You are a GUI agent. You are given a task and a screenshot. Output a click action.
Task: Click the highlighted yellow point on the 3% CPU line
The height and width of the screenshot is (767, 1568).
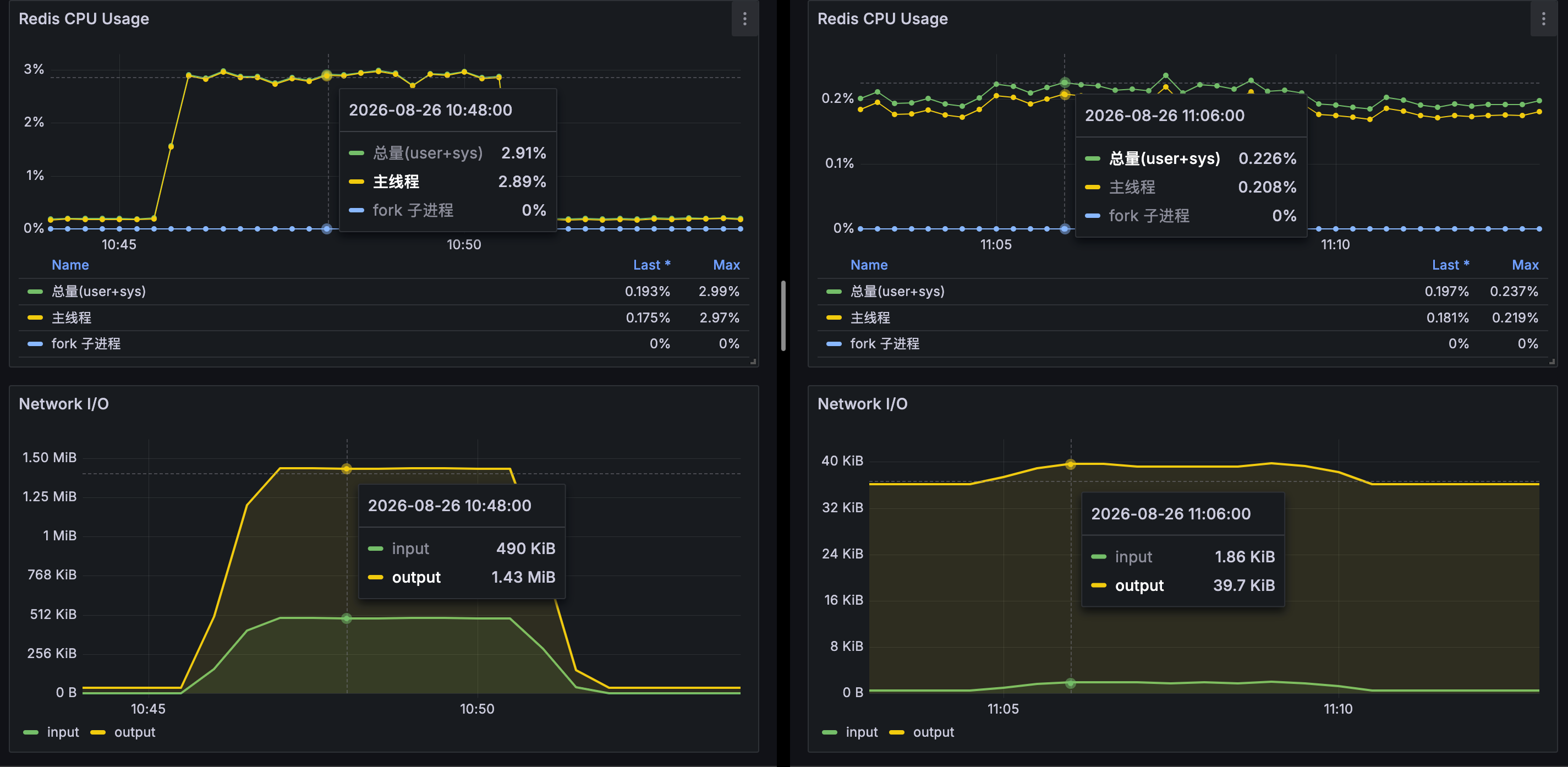coord(327,75)
